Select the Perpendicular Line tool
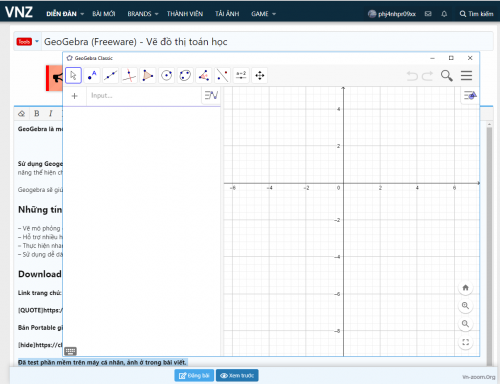This screenshot has height=384, width=500. (129, 75)
